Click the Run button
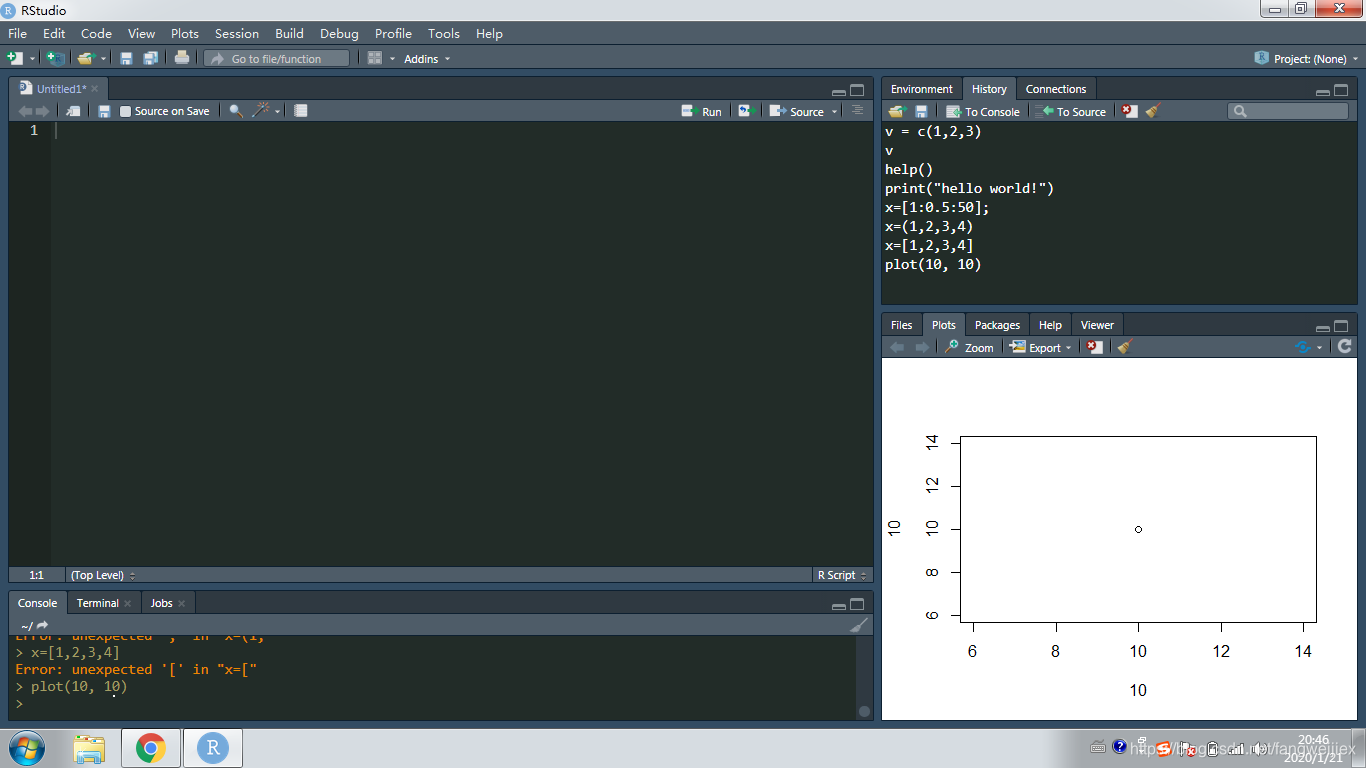This screenshot has width=1366, height=768. [x=702, y=111]
